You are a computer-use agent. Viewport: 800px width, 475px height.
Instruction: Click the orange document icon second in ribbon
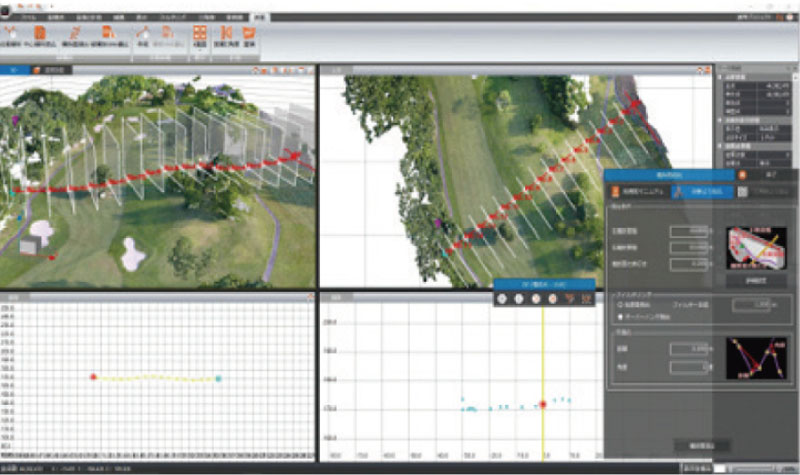40,33
